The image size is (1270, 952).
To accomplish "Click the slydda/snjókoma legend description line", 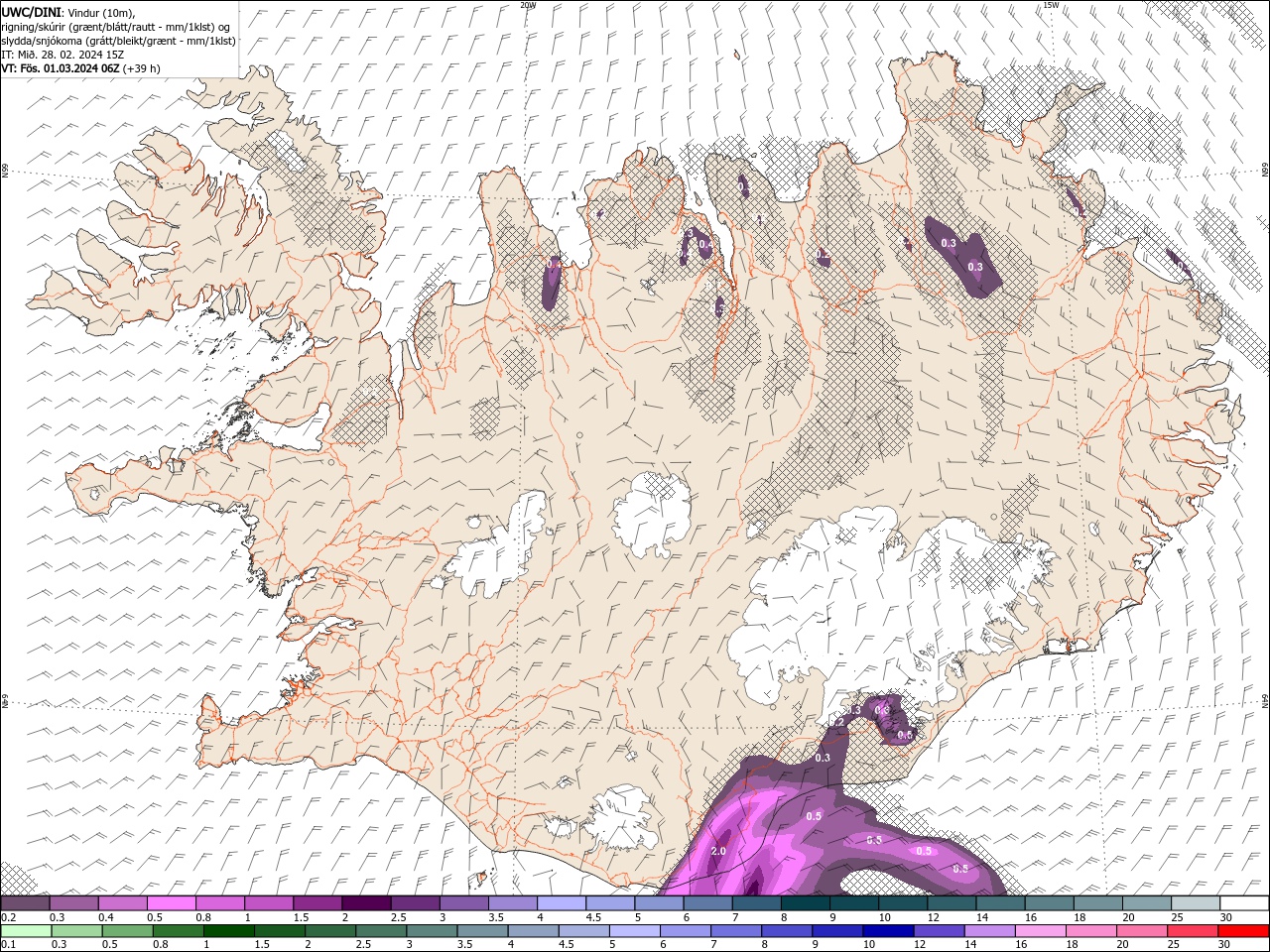I will [x=118, y=41].
